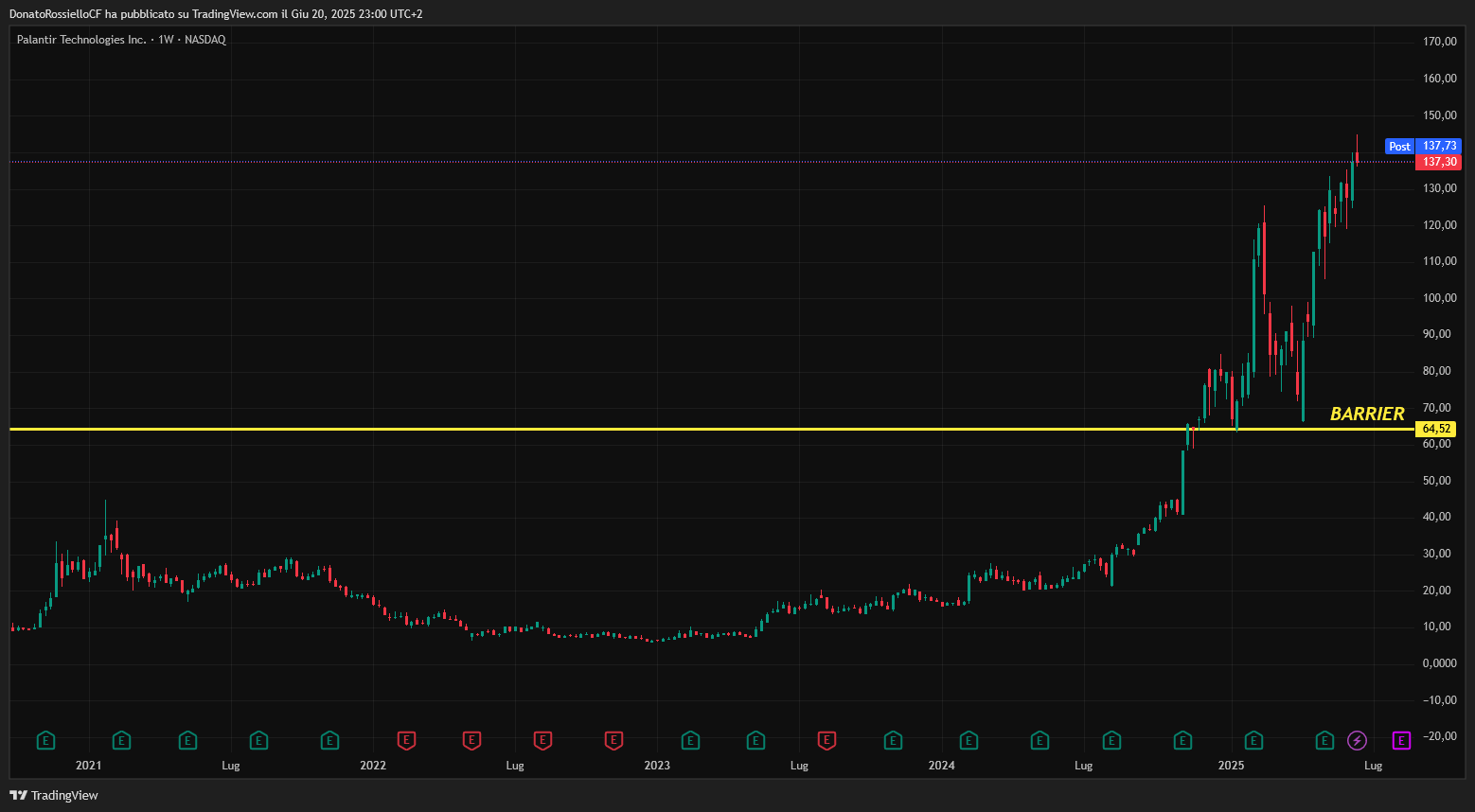Open the red earnings marker just left of the 2022 Lug label
The height and width of the screenshot is (812, 1475).
click(x=471, y=740)
